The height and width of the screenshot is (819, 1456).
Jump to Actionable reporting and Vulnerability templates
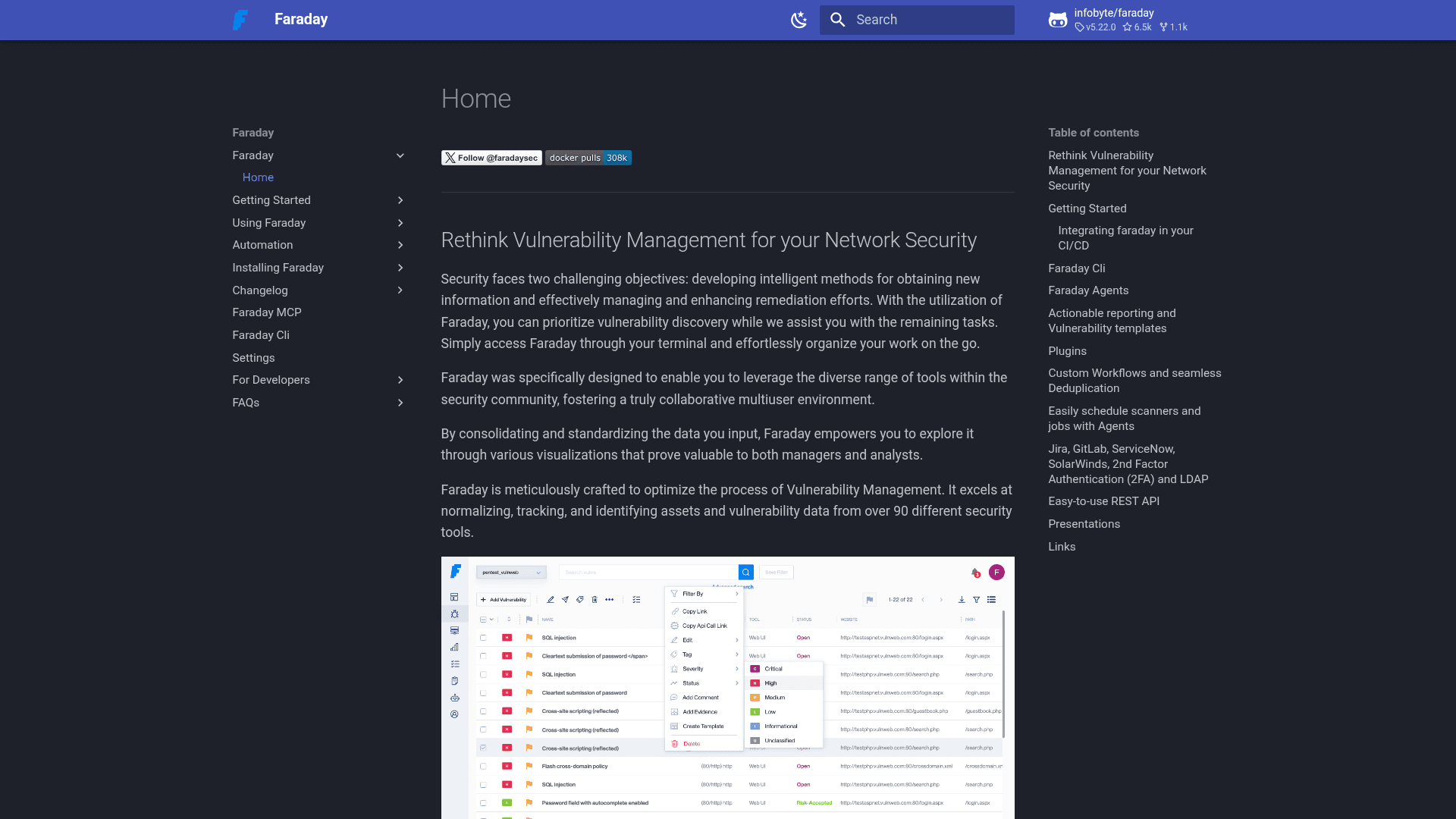coord(1112,321)
